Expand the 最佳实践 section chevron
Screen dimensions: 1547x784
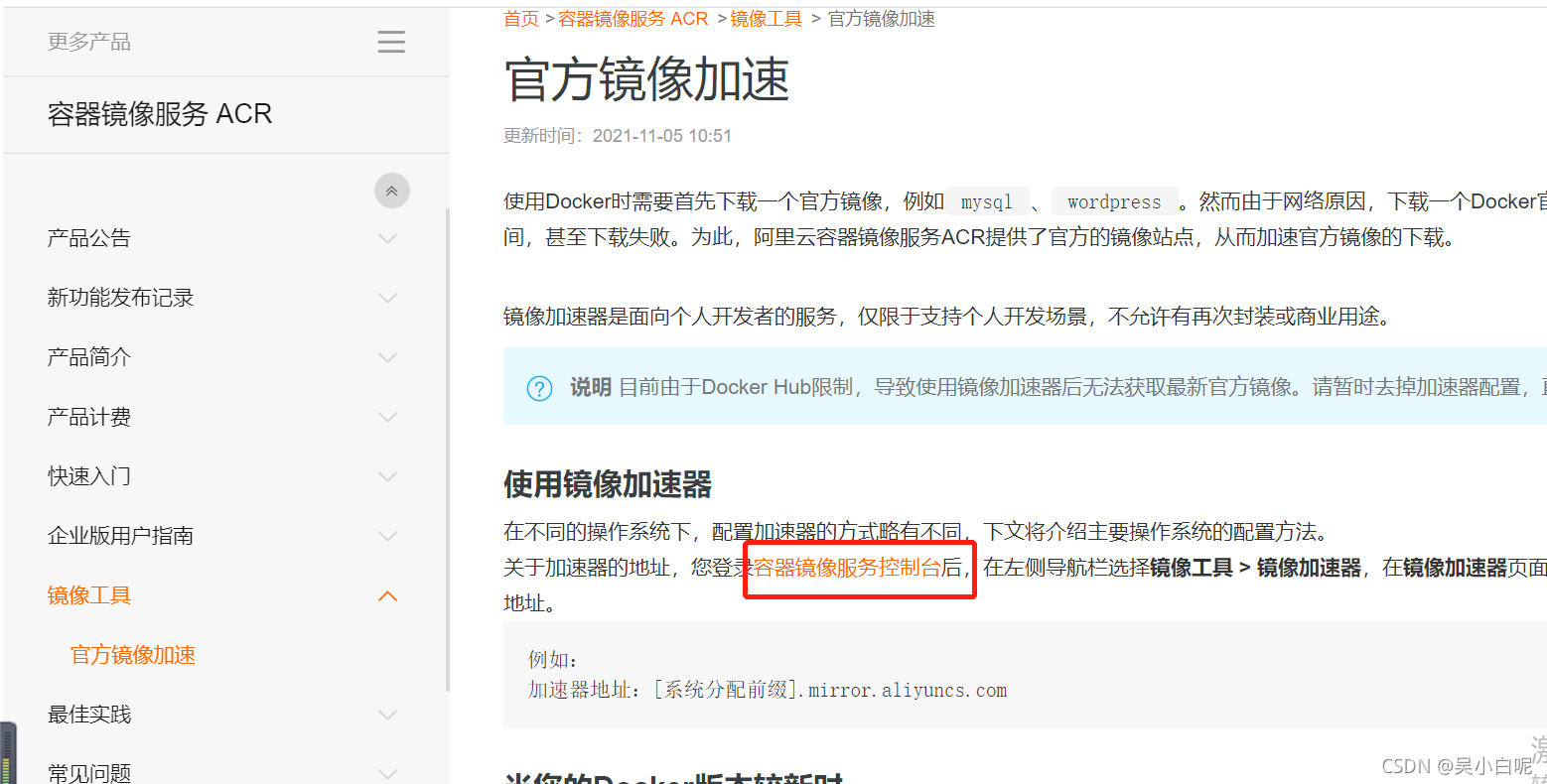coord(388,715)
